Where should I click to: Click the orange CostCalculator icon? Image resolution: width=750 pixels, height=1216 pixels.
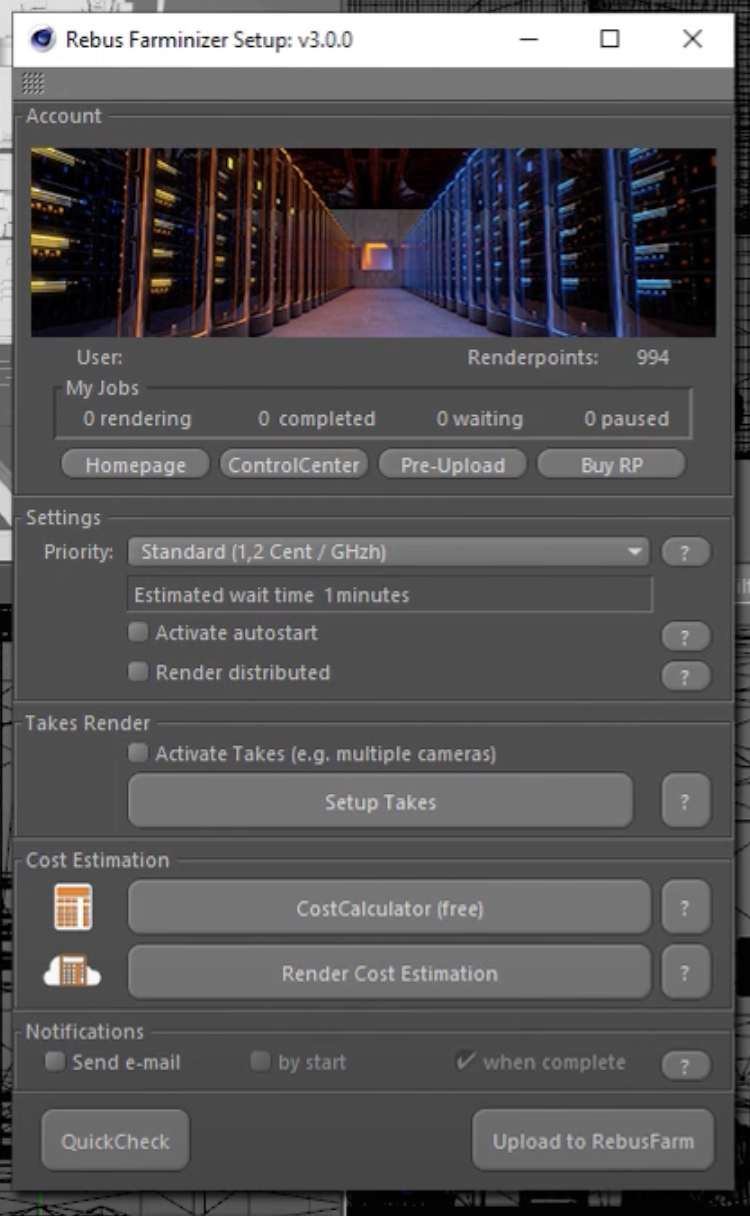73,907
